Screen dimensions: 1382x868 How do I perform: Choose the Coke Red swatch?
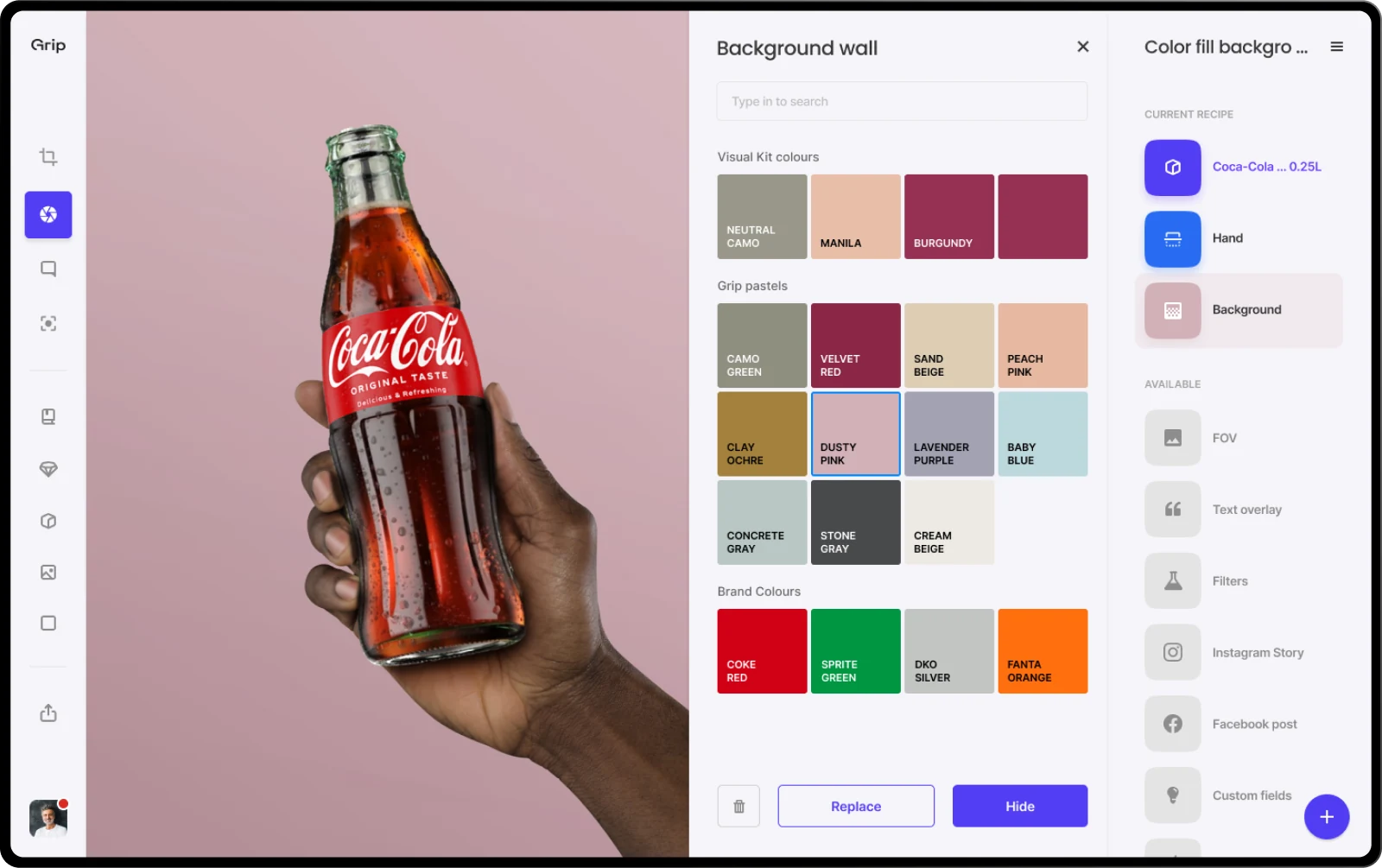(x=762, y=651)
